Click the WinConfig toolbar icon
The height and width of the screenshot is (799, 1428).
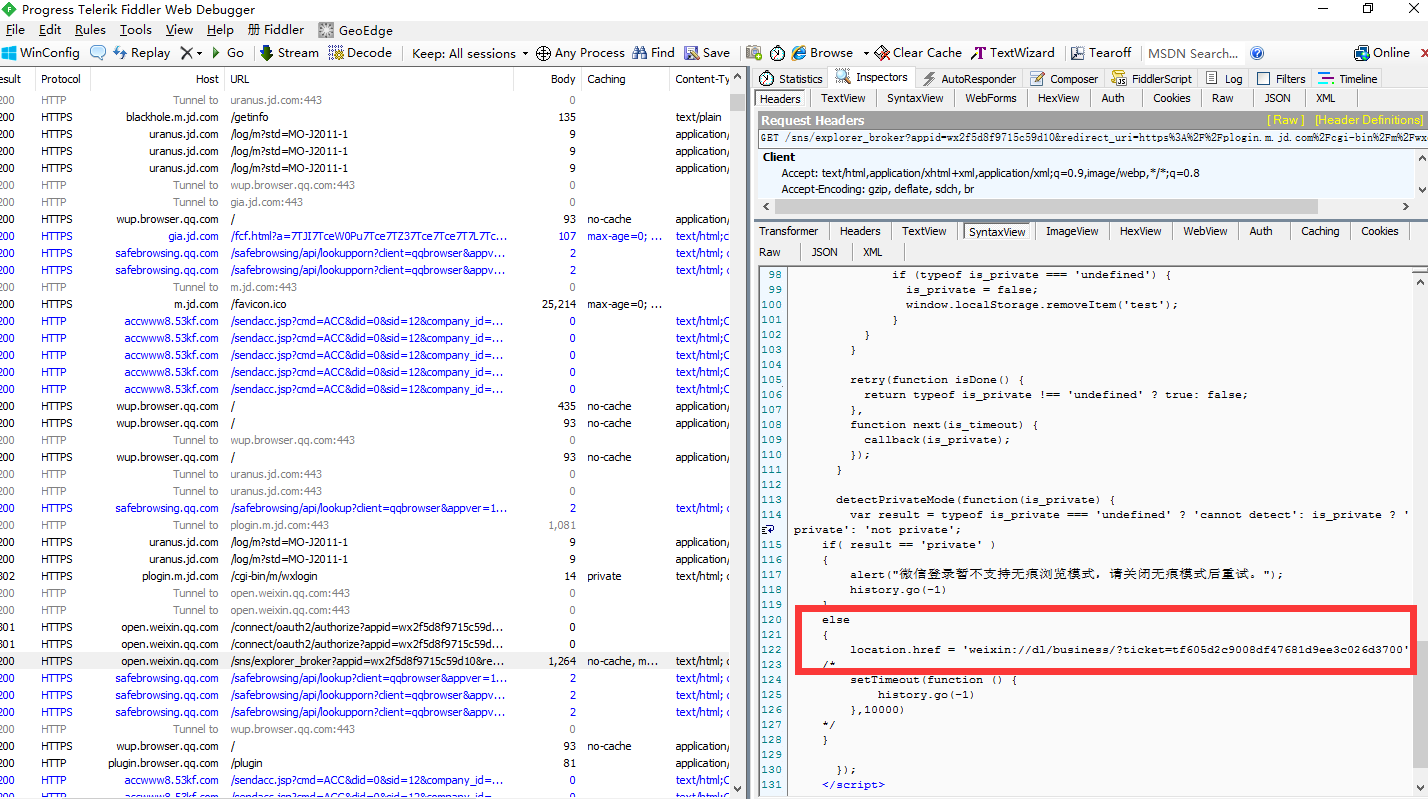9,53
